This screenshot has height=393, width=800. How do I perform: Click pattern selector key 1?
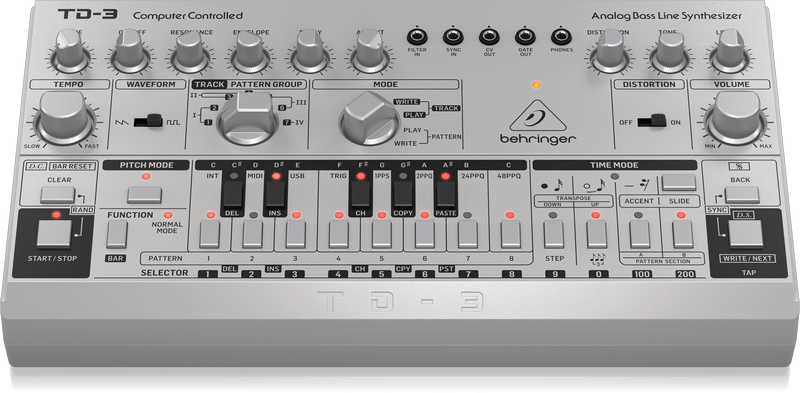(x=209, y=234)
